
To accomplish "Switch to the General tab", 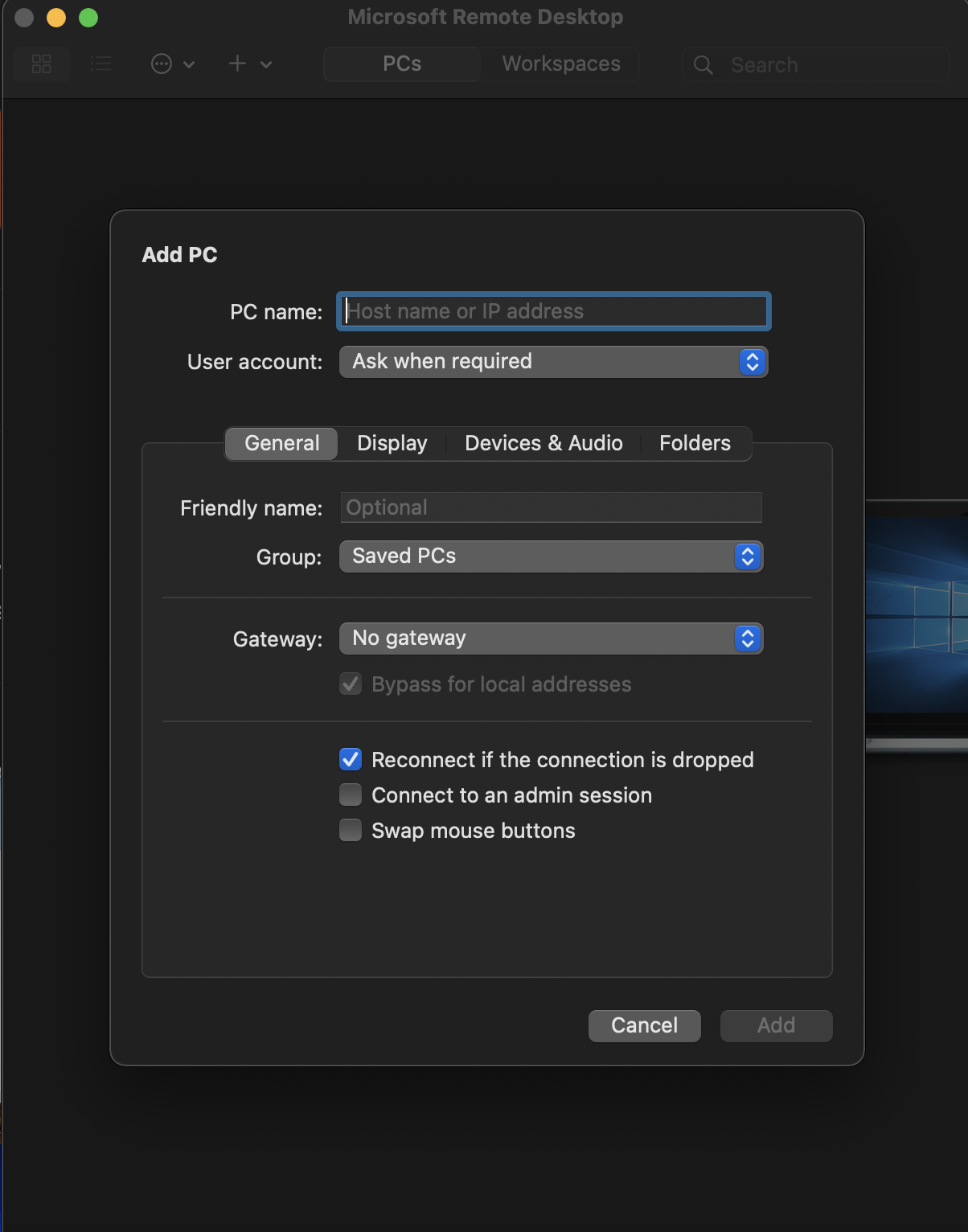I will point(282,443).
